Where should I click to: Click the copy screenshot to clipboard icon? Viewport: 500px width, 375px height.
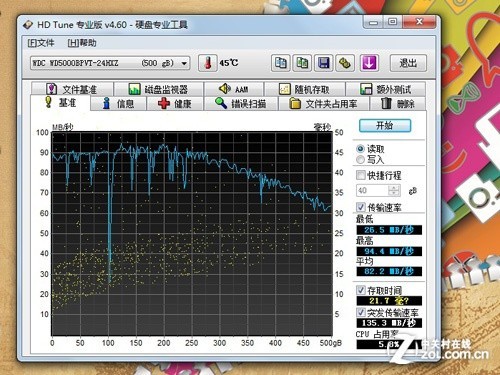[302, 63]
